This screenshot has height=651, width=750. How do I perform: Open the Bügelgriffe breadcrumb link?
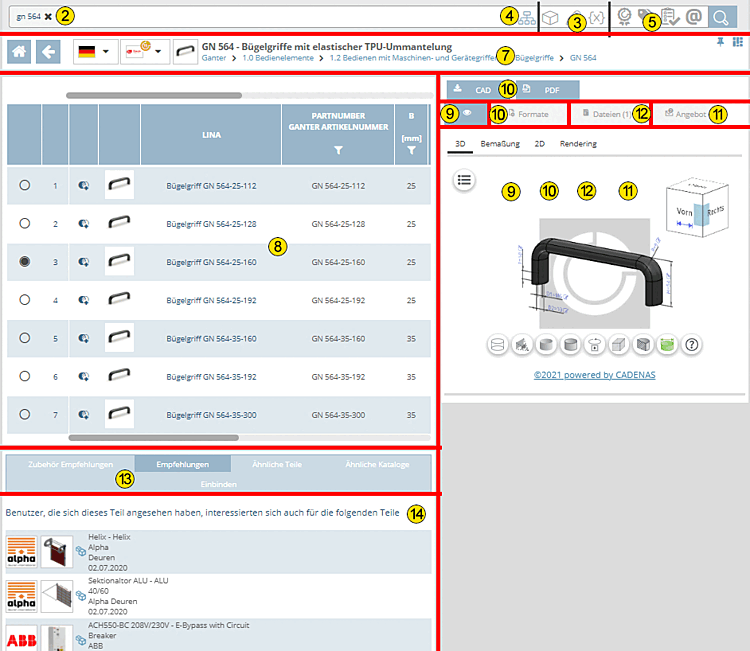click(534, 58)
